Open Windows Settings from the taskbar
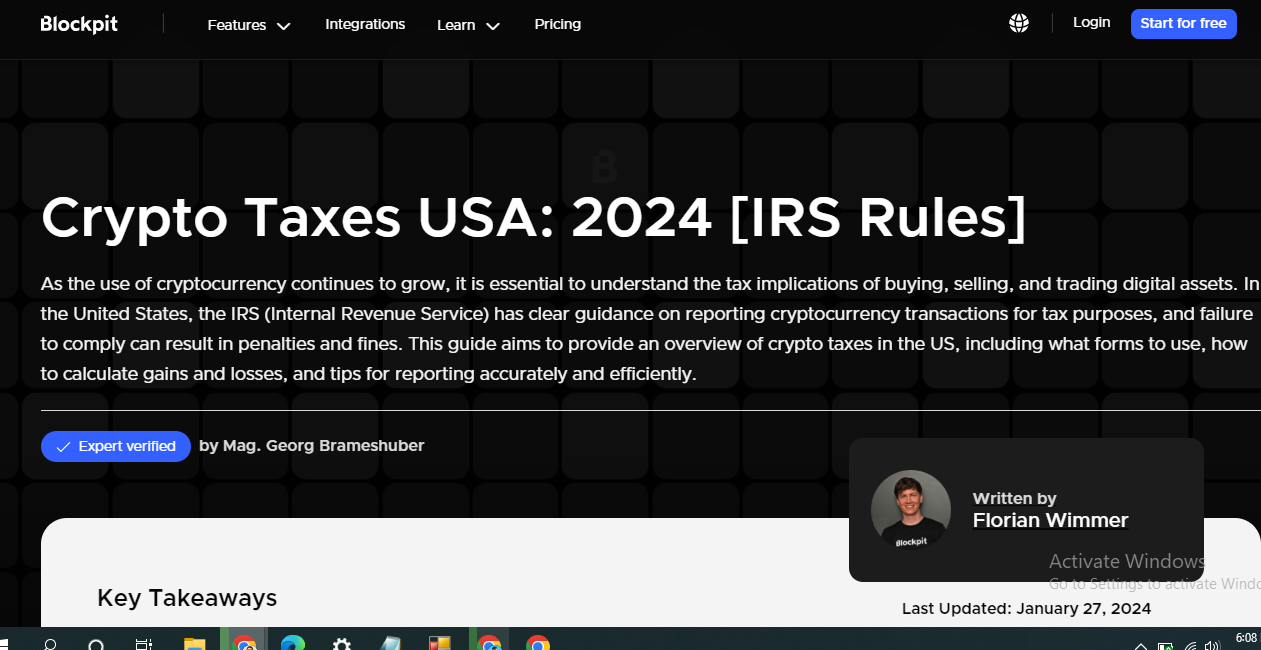Image resolution: width=1261 pixels, height=650 pixels. pos(341,644)
